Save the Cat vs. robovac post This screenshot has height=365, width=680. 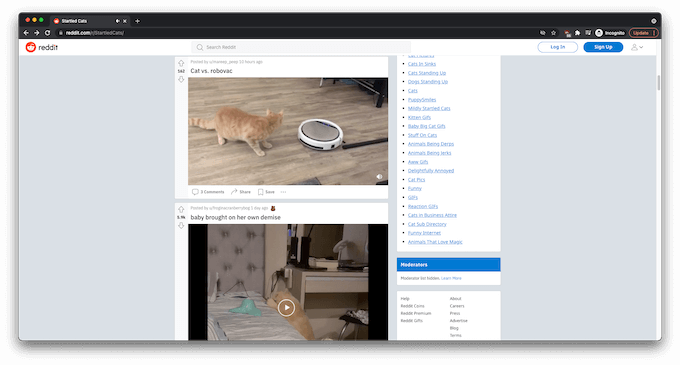tap(266, 192)
